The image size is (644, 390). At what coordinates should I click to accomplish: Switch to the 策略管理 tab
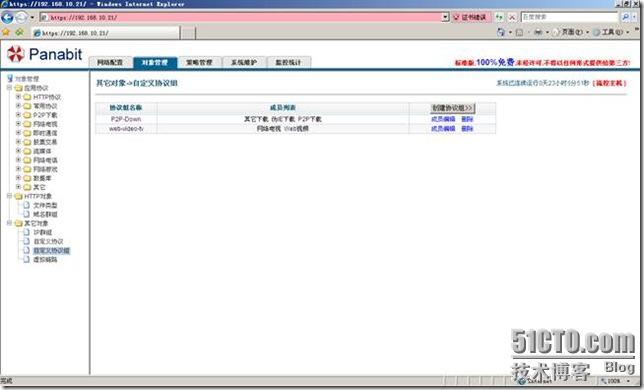199,62
